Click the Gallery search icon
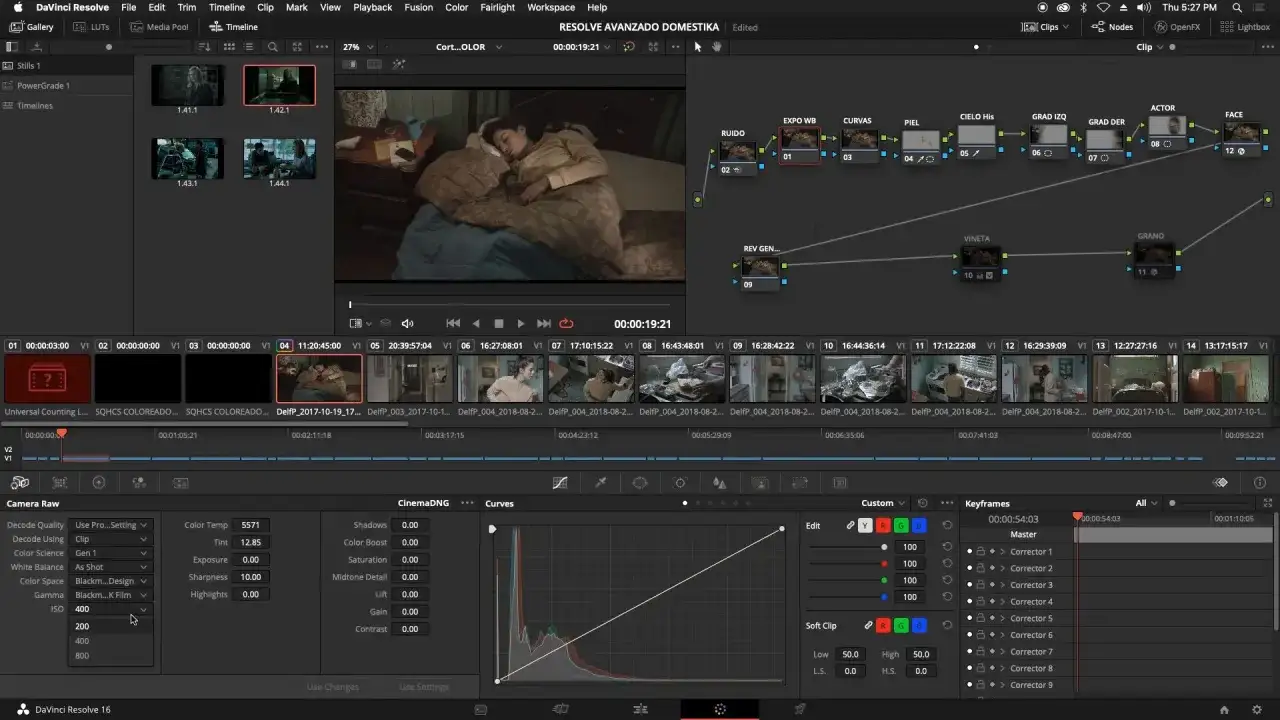This screenshot has height=720, width=1280. 272,47
